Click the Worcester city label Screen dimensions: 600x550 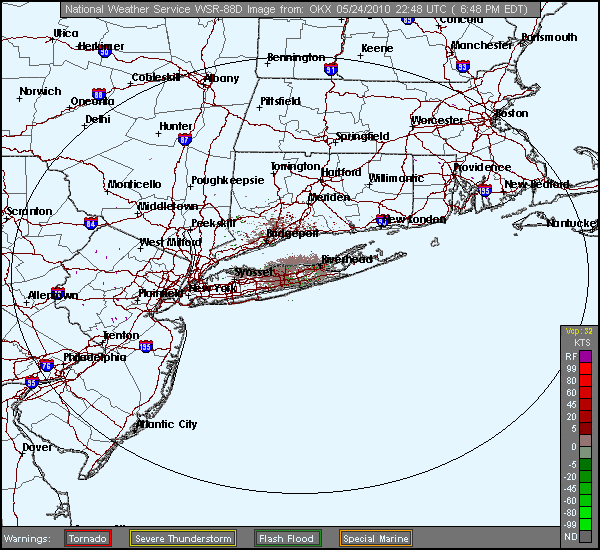click(437, 120)
